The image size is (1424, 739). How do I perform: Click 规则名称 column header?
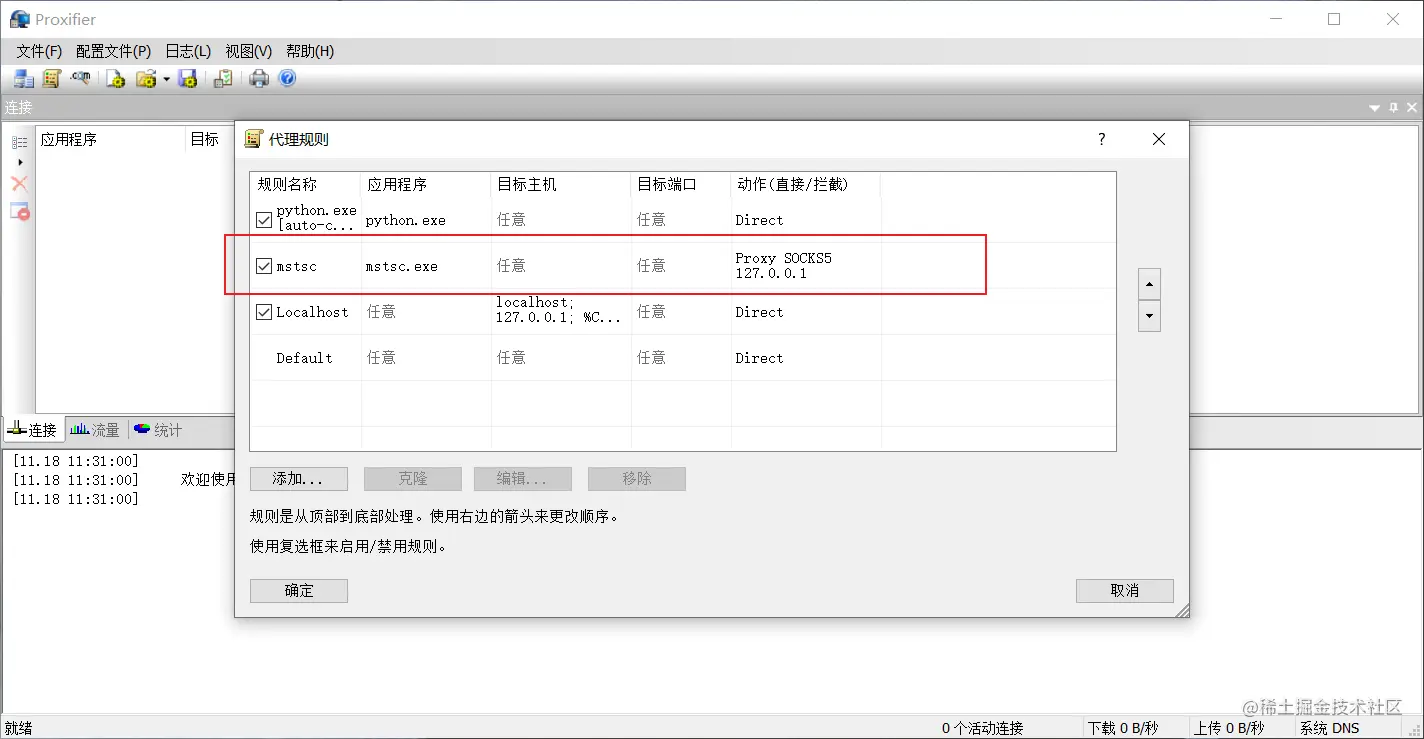pyautogui.click(x=305, y=184)
